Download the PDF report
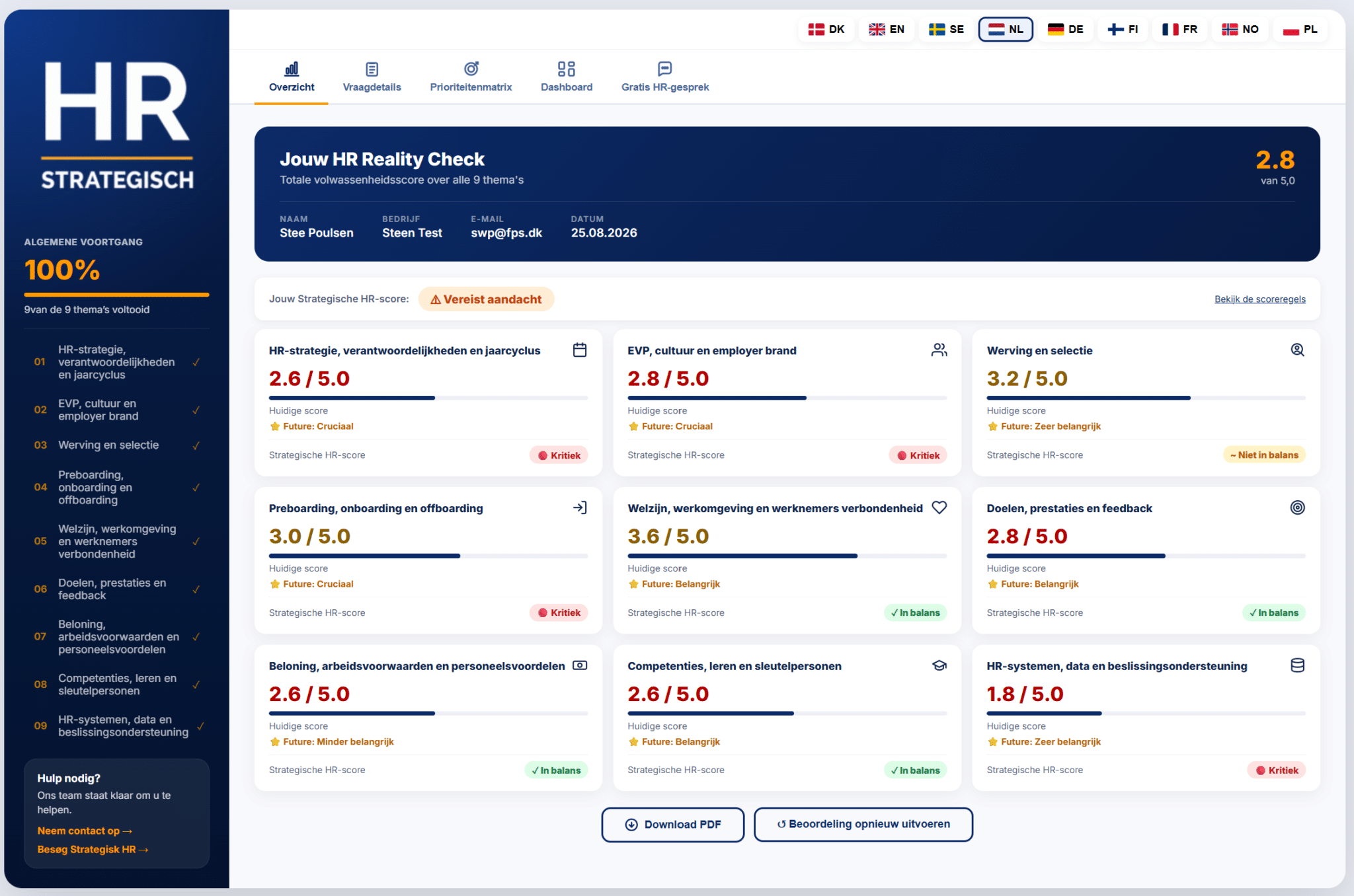The width and height of the screenshot is (1354, 896). point(673,824)
